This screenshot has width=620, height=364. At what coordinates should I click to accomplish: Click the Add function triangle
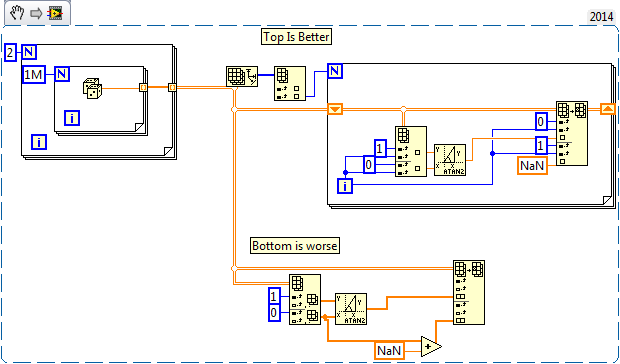pyautogui.click(x=431, y=347)
